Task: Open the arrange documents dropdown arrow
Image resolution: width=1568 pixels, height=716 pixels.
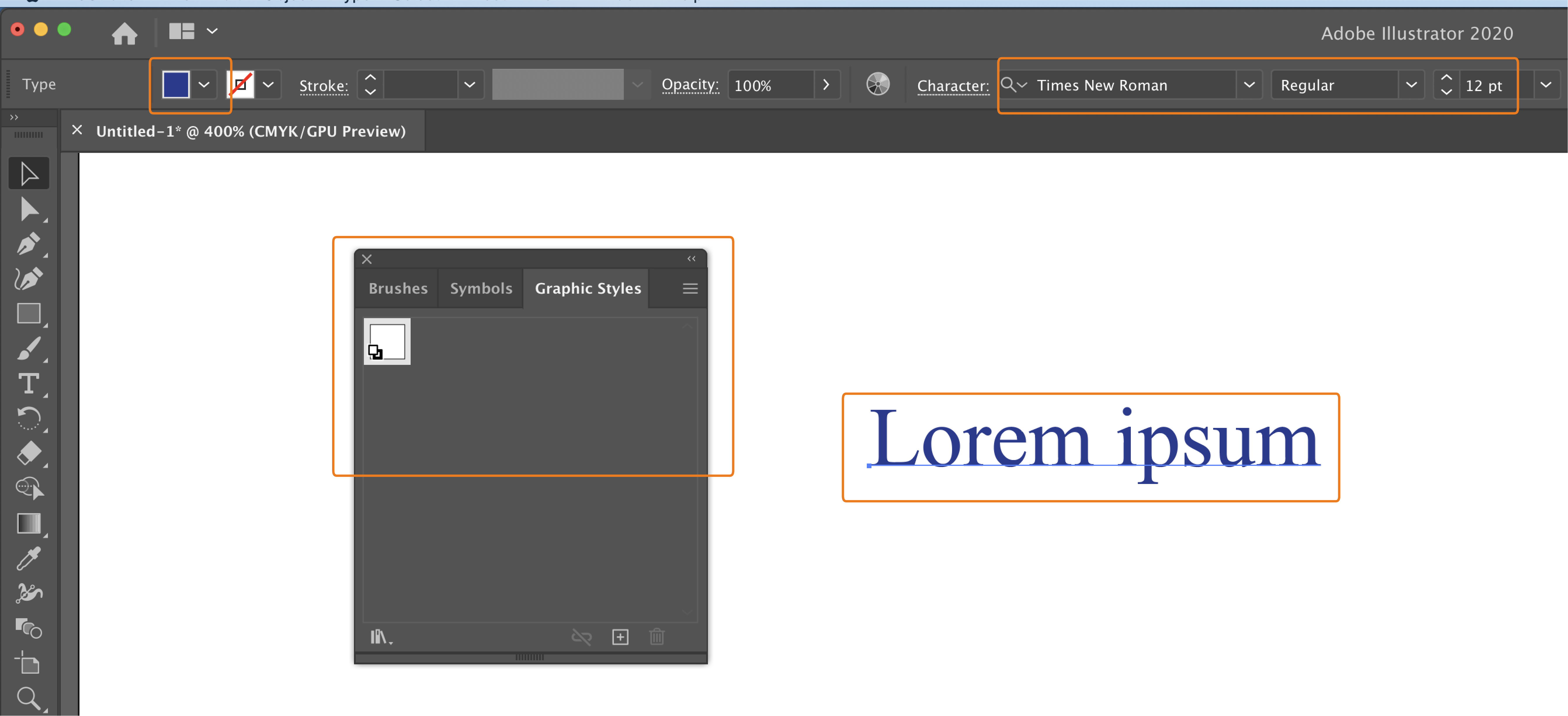Action: point(212,31)
